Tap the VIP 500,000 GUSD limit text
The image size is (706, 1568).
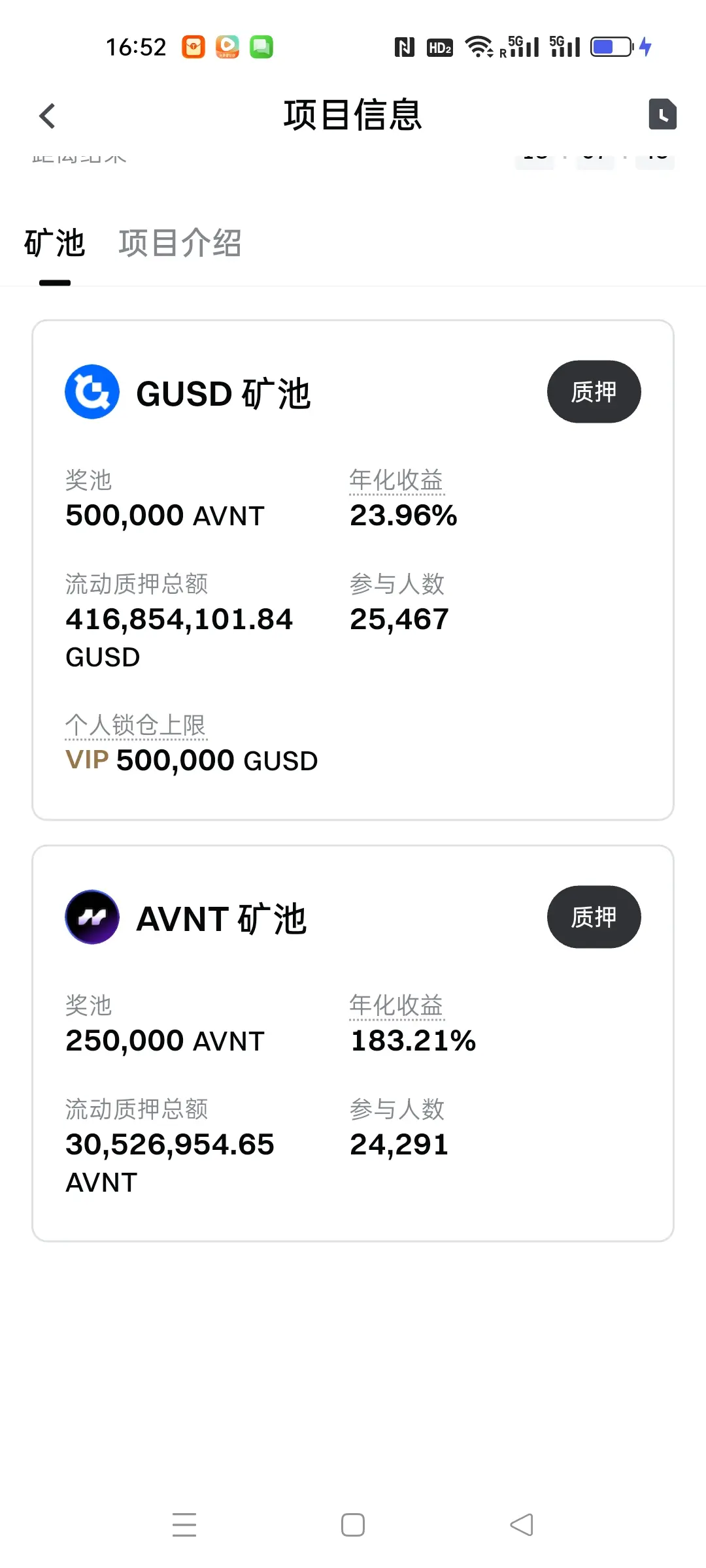[192, 760]
